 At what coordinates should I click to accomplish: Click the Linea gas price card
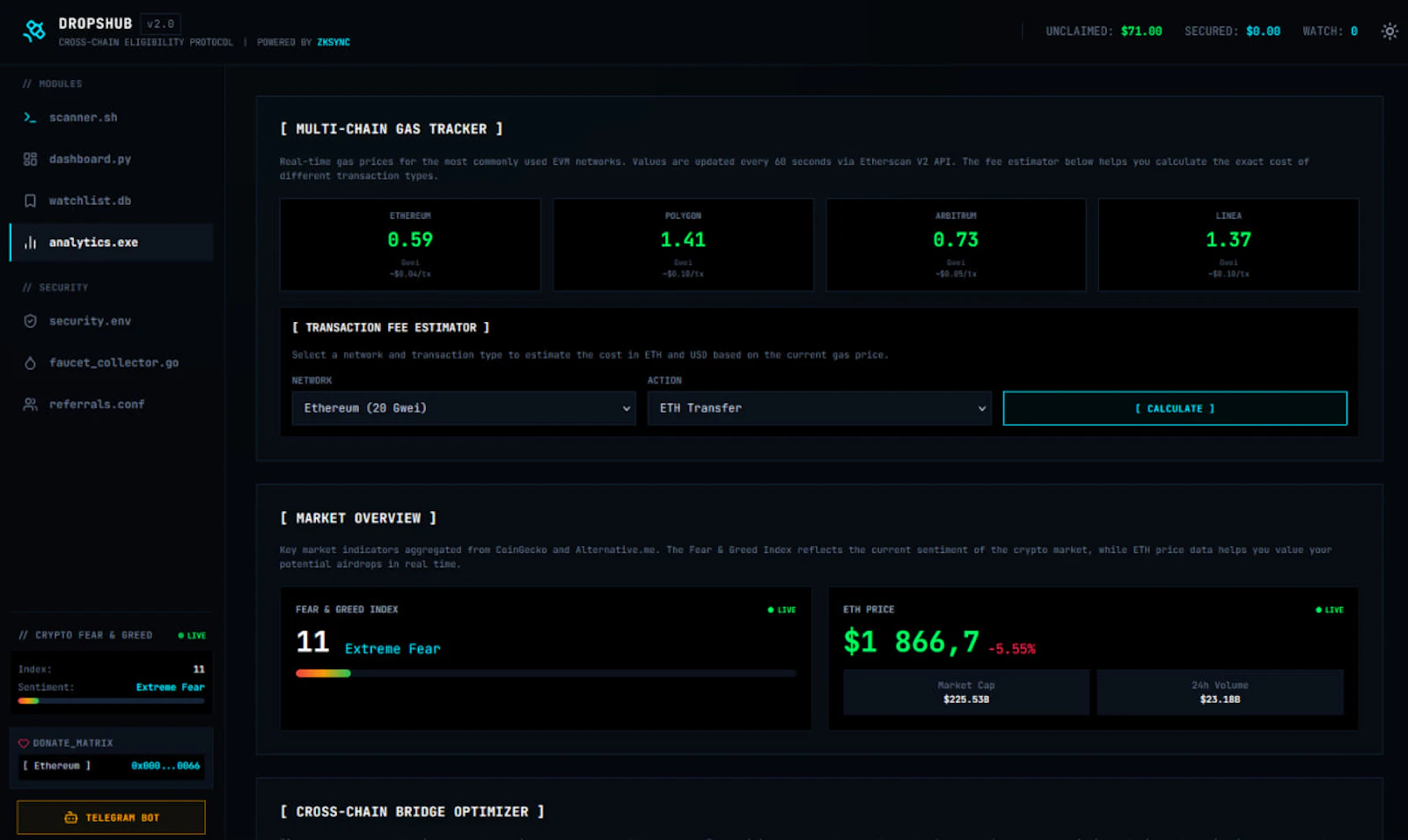pos(1228,245)
